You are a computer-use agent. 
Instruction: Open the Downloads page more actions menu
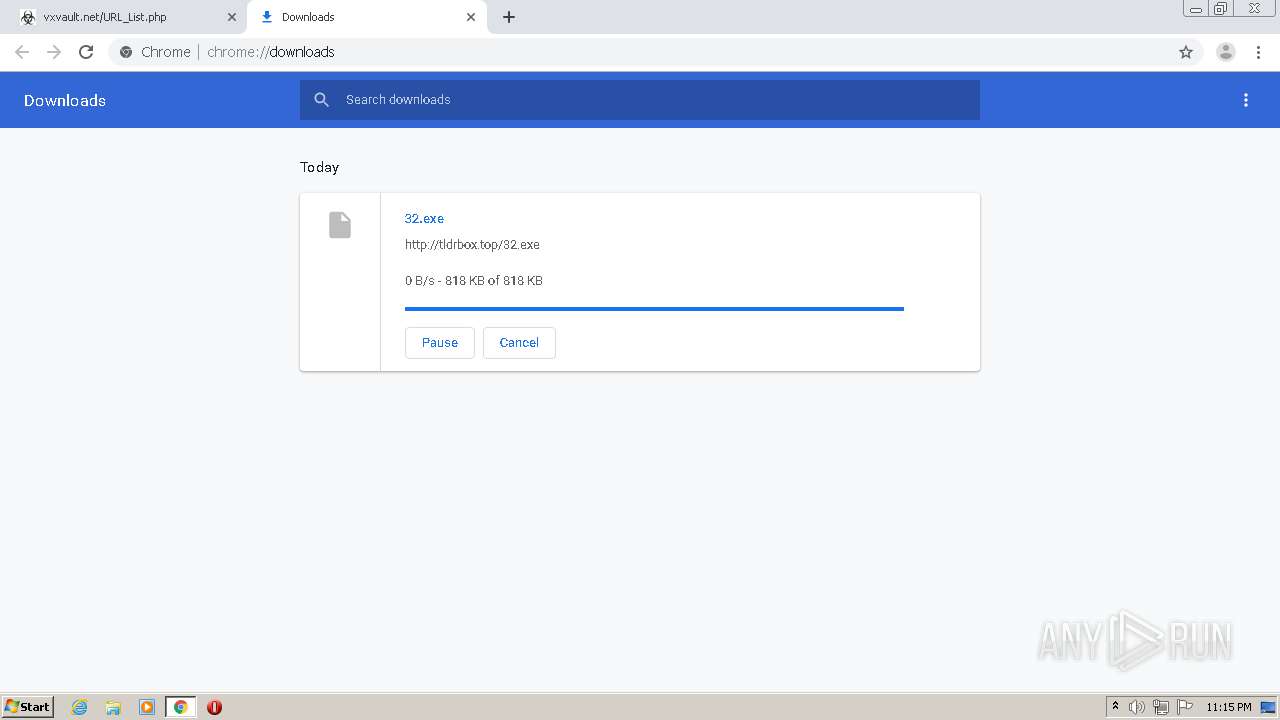pyautogui.click(x=1246, y=100)
